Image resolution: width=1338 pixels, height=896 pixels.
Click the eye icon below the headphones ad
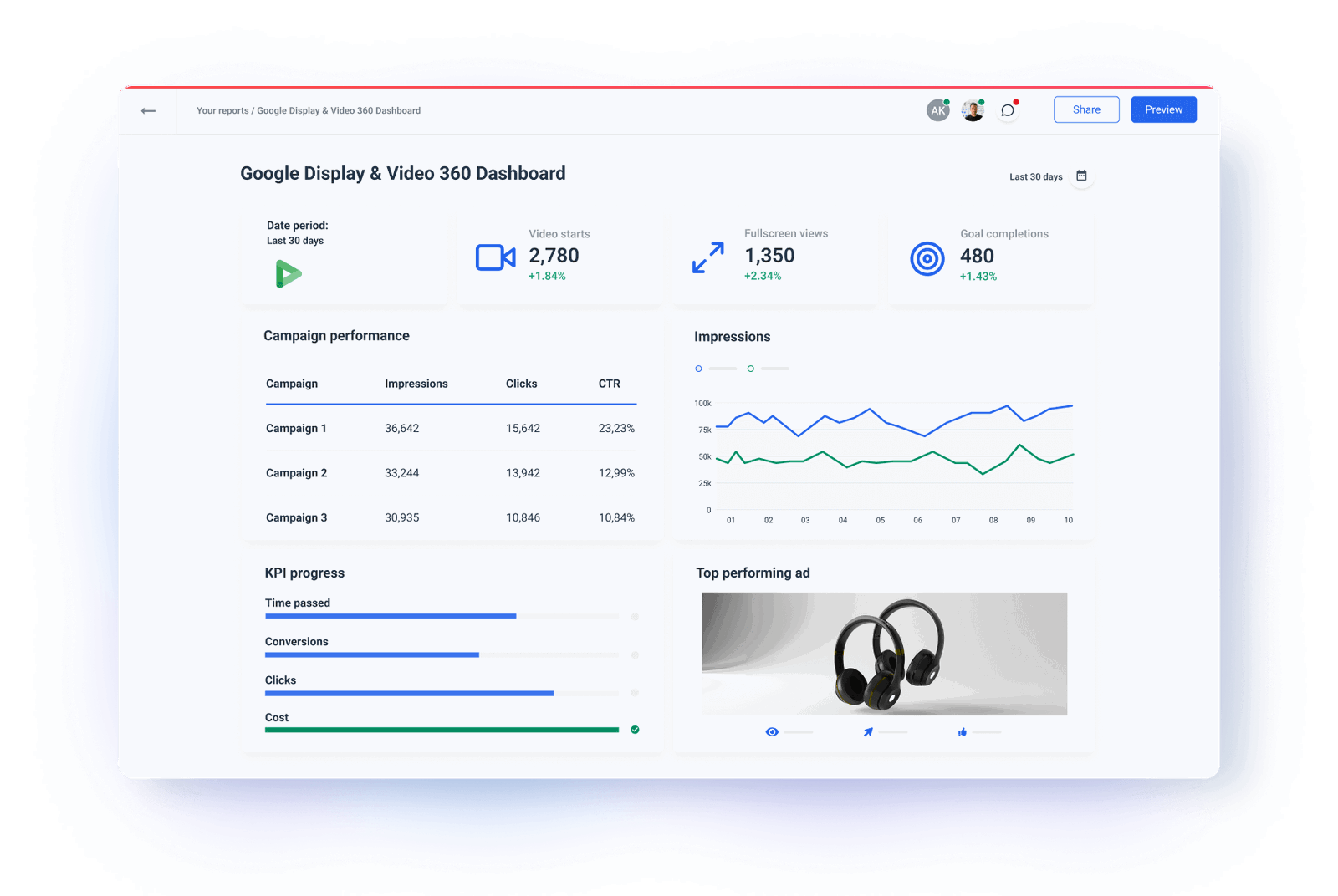pos(772,731)
